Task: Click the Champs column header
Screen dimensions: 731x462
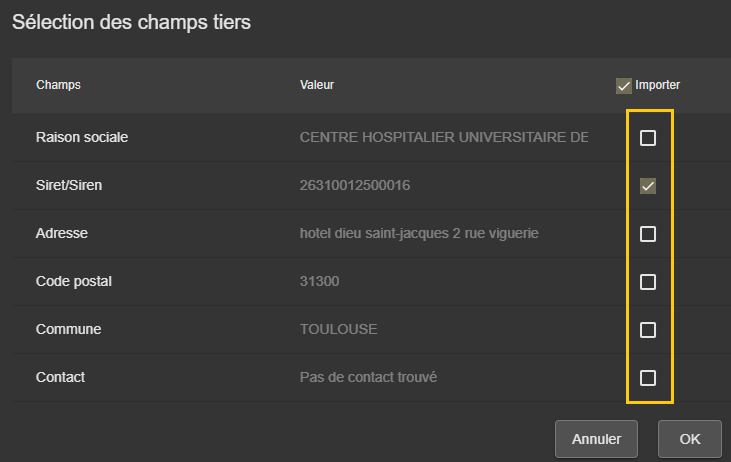Action: 58,85
